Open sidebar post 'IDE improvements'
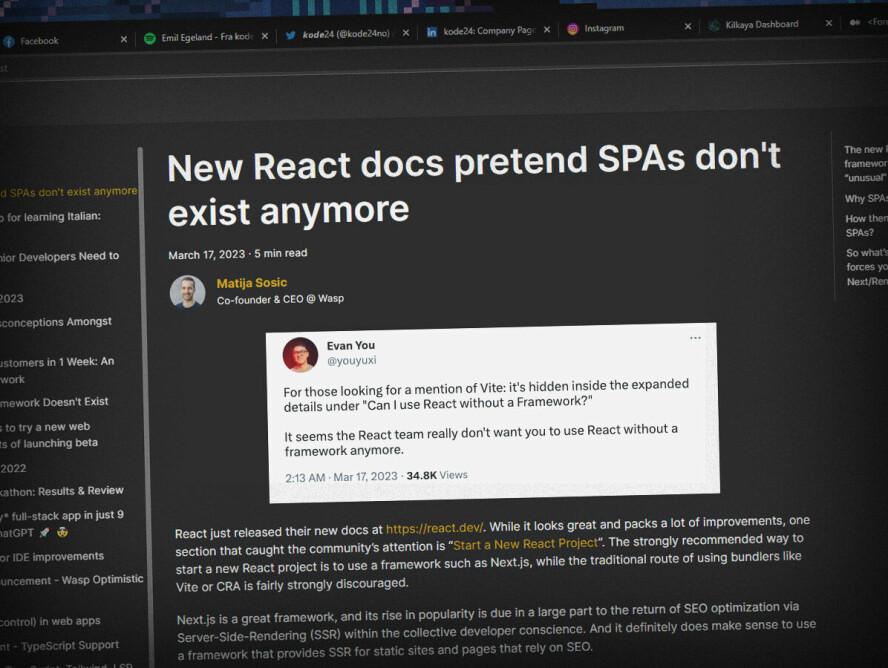Screen dimensions: 888x668 click(52, 557)
